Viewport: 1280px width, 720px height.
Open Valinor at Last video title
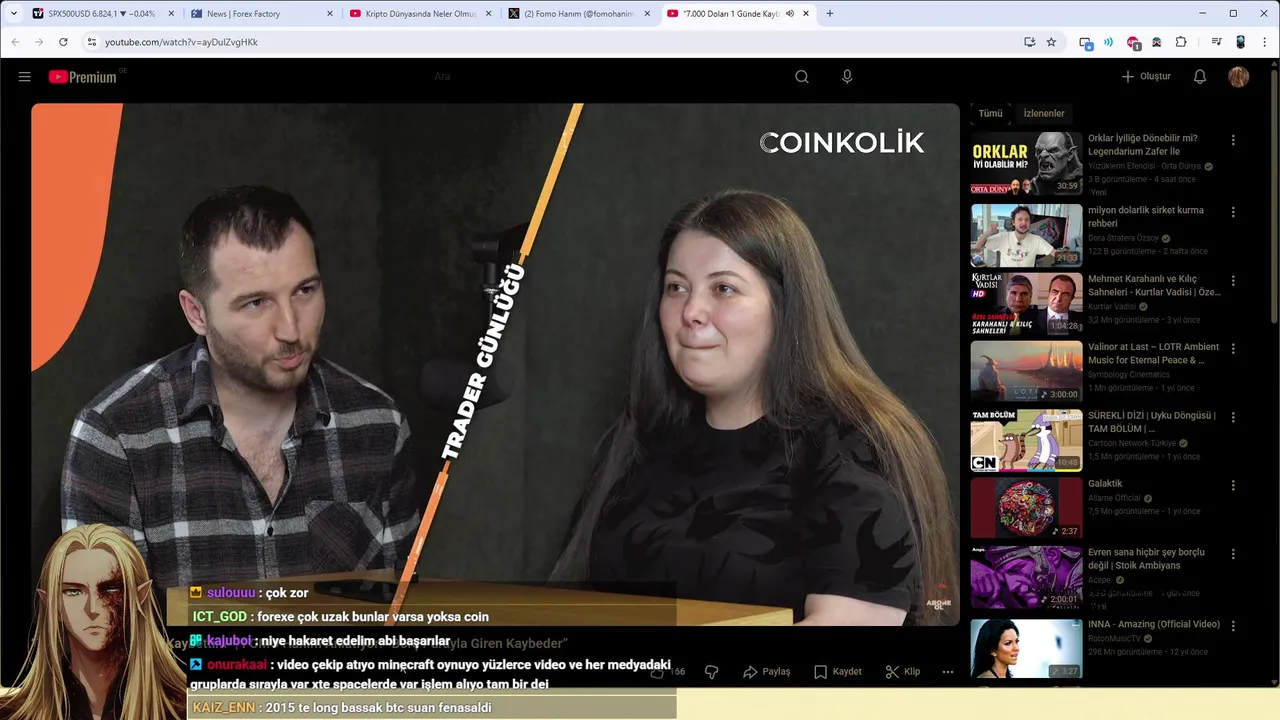[x=1153, y=353]
